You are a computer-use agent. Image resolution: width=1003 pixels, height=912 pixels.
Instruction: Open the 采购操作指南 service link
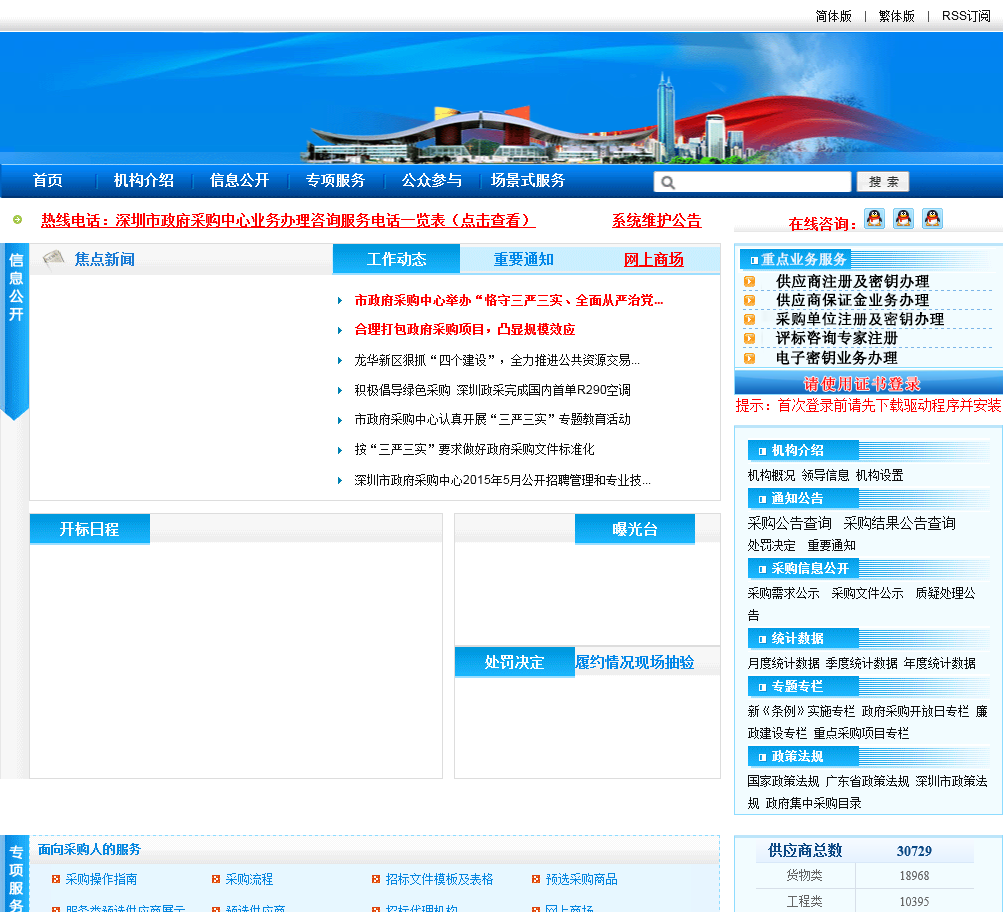101,879
